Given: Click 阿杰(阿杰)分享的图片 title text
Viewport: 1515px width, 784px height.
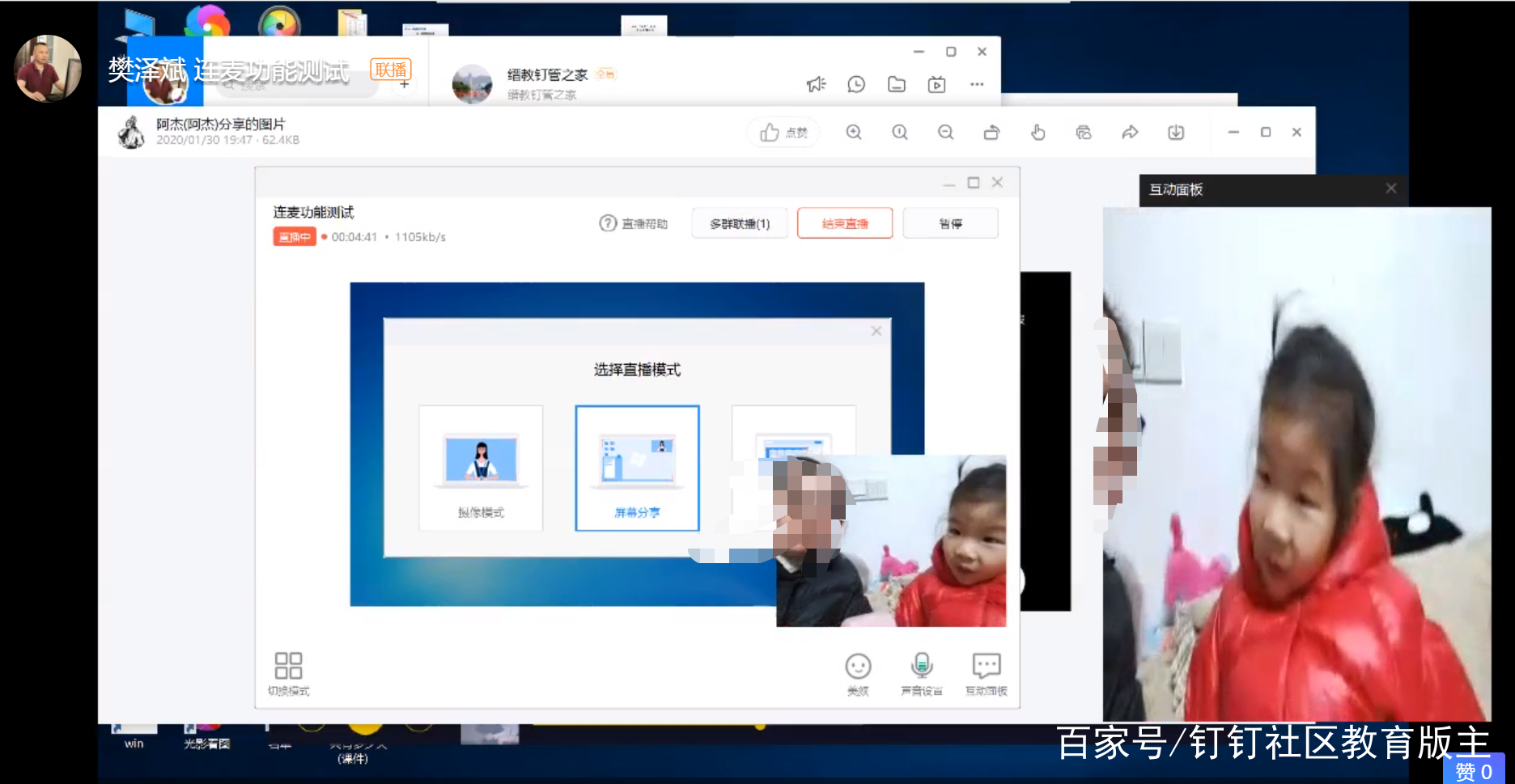Looking at the screenshot, I should pyautogui.click(x=220, y=124).
